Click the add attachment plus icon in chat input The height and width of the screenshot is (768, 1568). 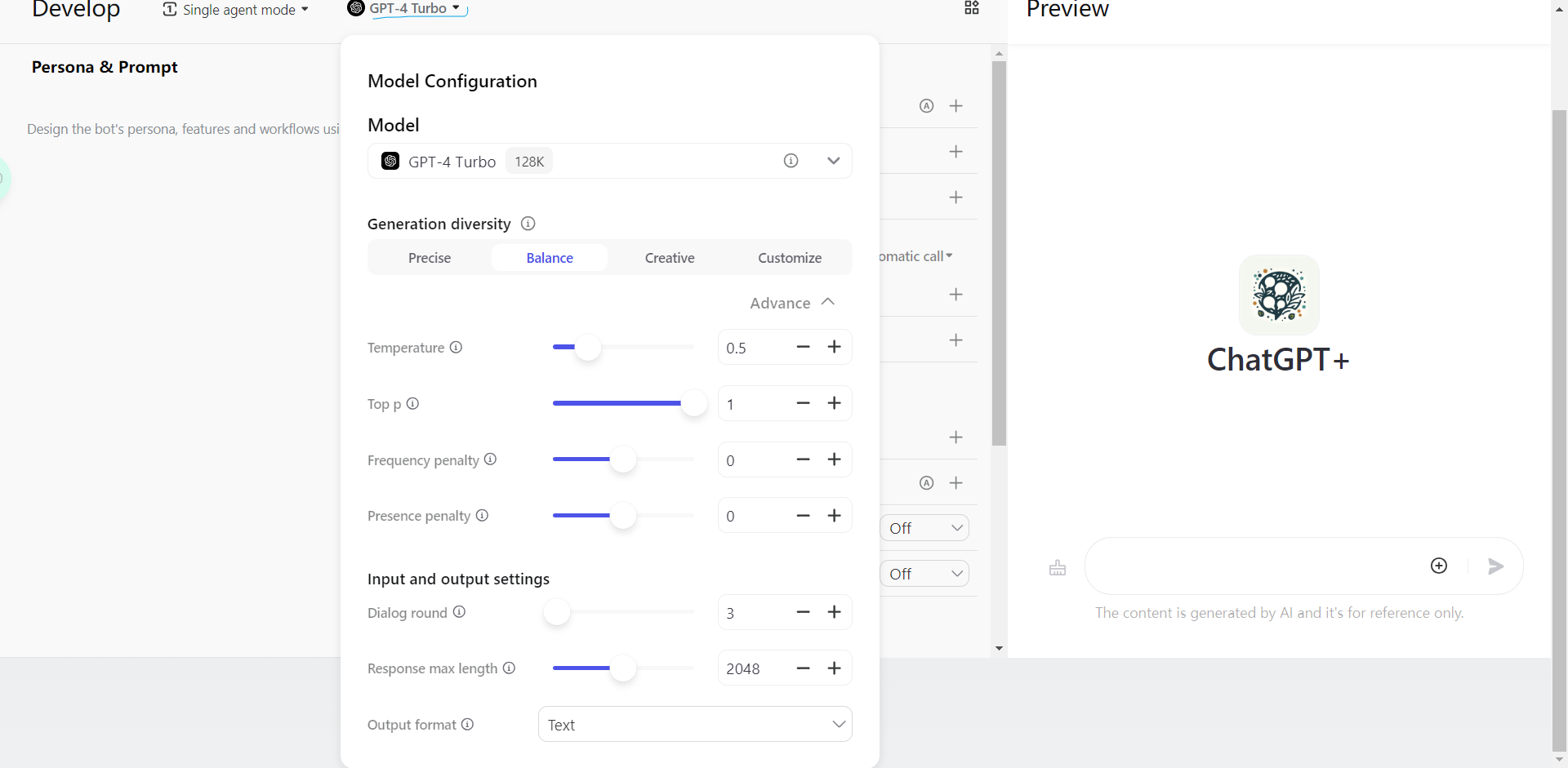1439,566
